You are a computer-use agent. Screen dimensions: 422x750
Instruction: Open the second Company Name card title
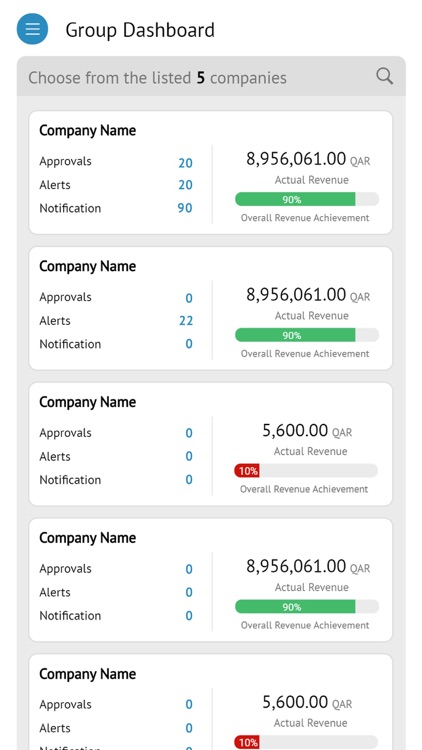pos(88,266)
